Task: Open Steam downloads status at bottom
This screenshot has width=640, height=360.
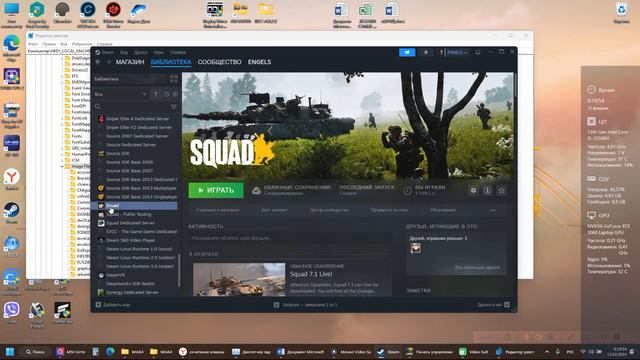Action: (306, 305)
